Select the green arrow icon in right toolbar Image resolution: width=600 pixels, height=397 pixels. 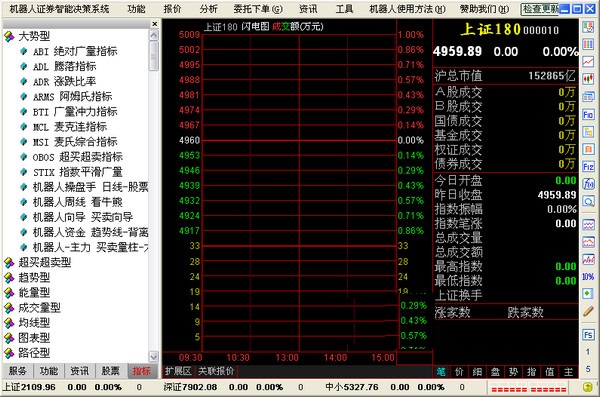pyautogui.click(x=588, y=293)
